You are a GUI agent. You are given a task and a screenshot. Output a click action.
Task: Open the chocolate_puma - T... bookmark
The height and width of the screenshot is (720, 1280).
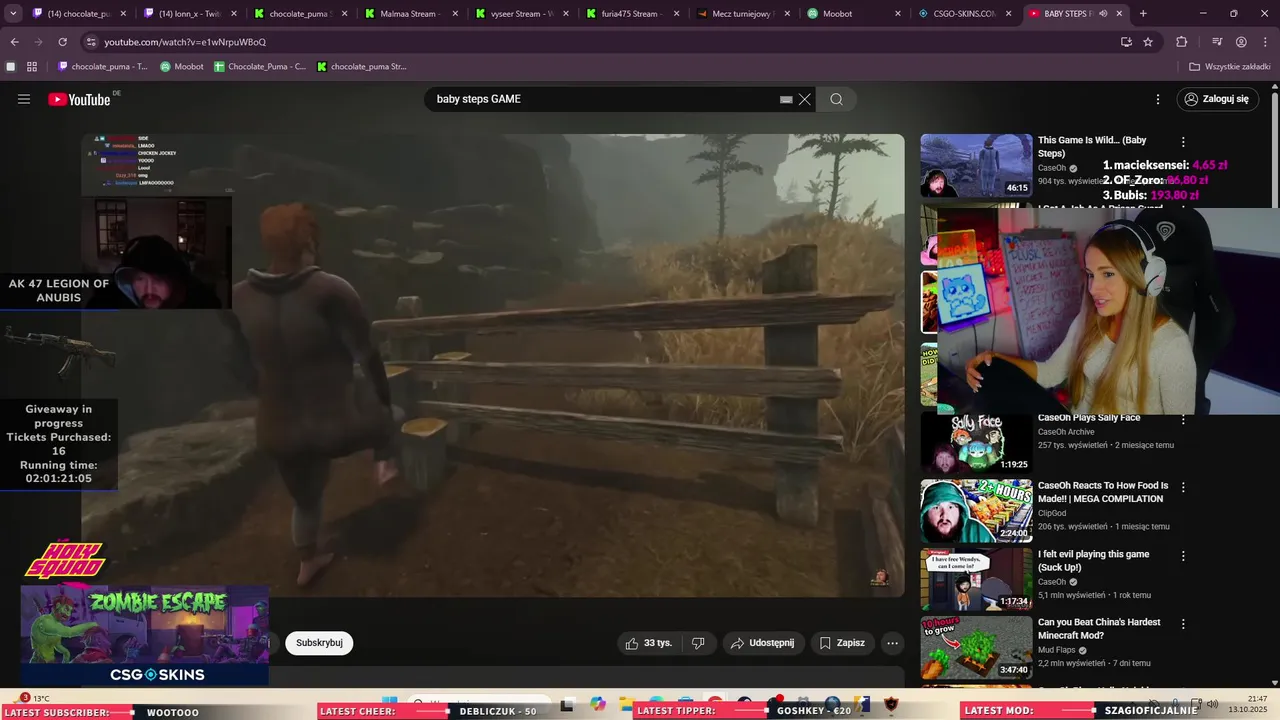click(x=103, y=67)
